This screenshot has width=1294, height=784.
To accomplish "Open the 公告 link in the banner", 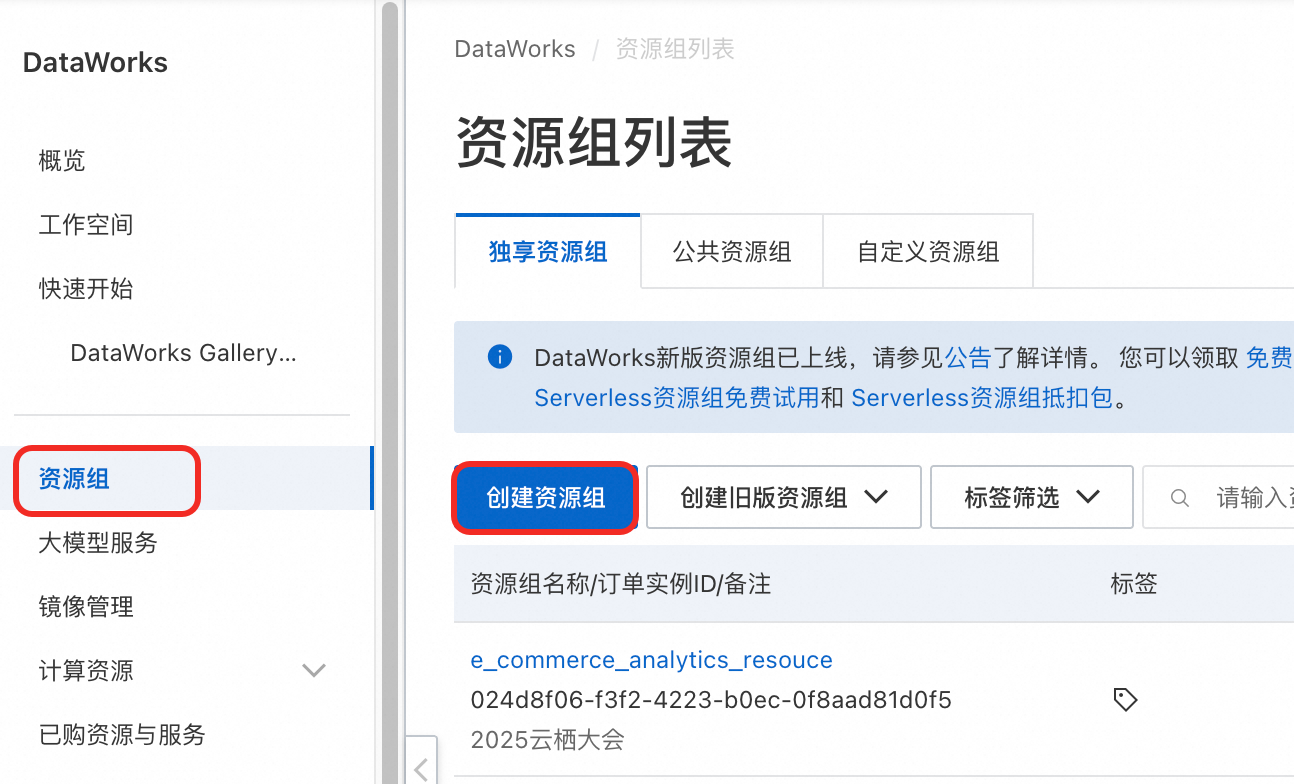I will (x=968, y=357).
